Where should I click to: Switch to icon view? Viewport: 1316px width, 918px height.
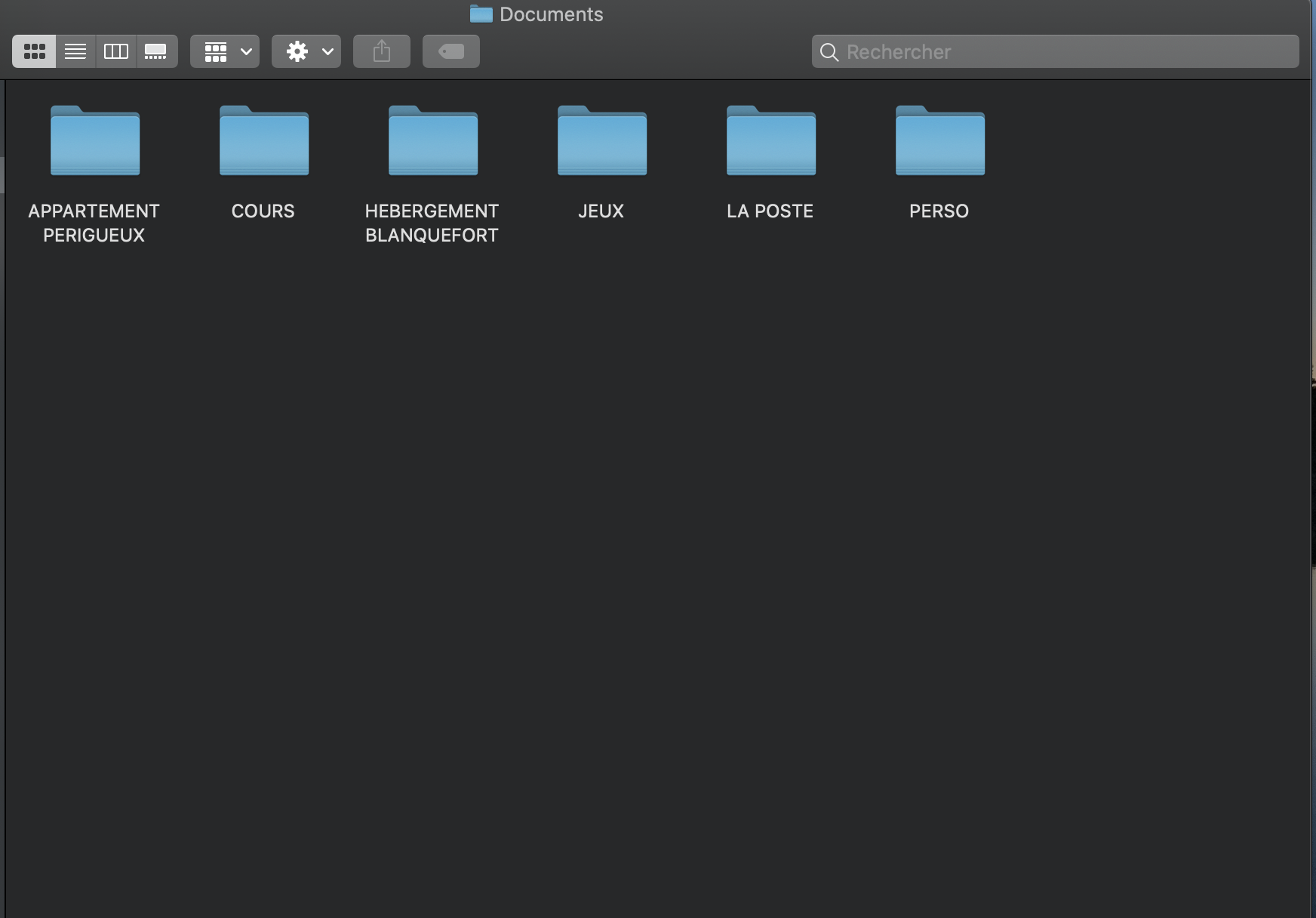coord(34,51)
